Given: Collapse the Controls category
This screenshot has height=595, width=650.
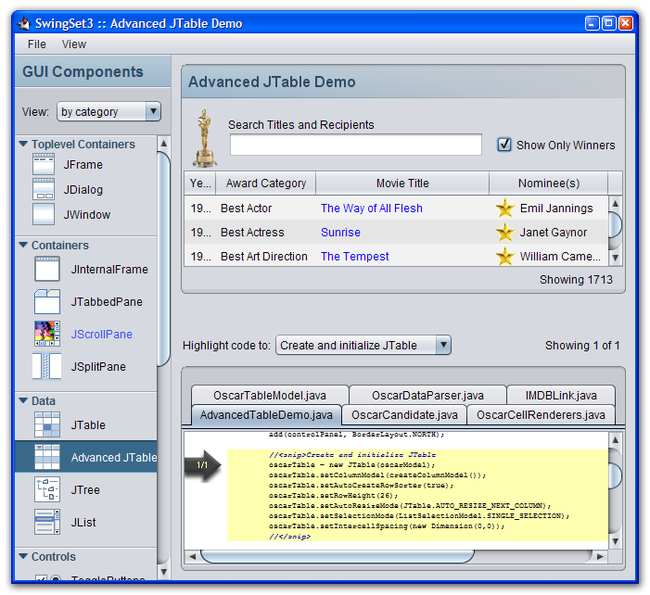Looking at the screenshot, I should pos(24,556).
